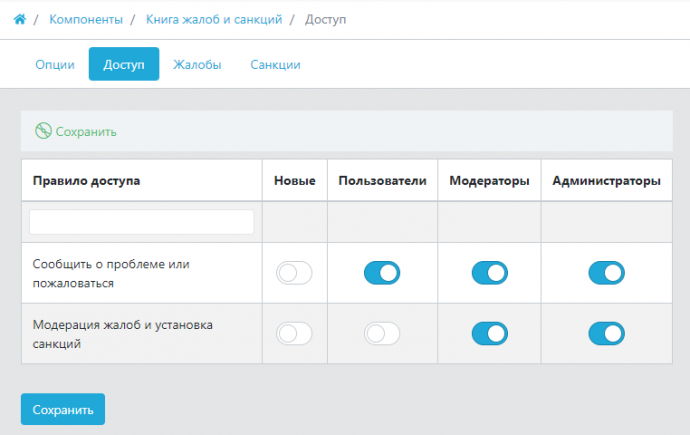Click the blue Сохранить button
This screenshot has width=690, height=435.
63,409
